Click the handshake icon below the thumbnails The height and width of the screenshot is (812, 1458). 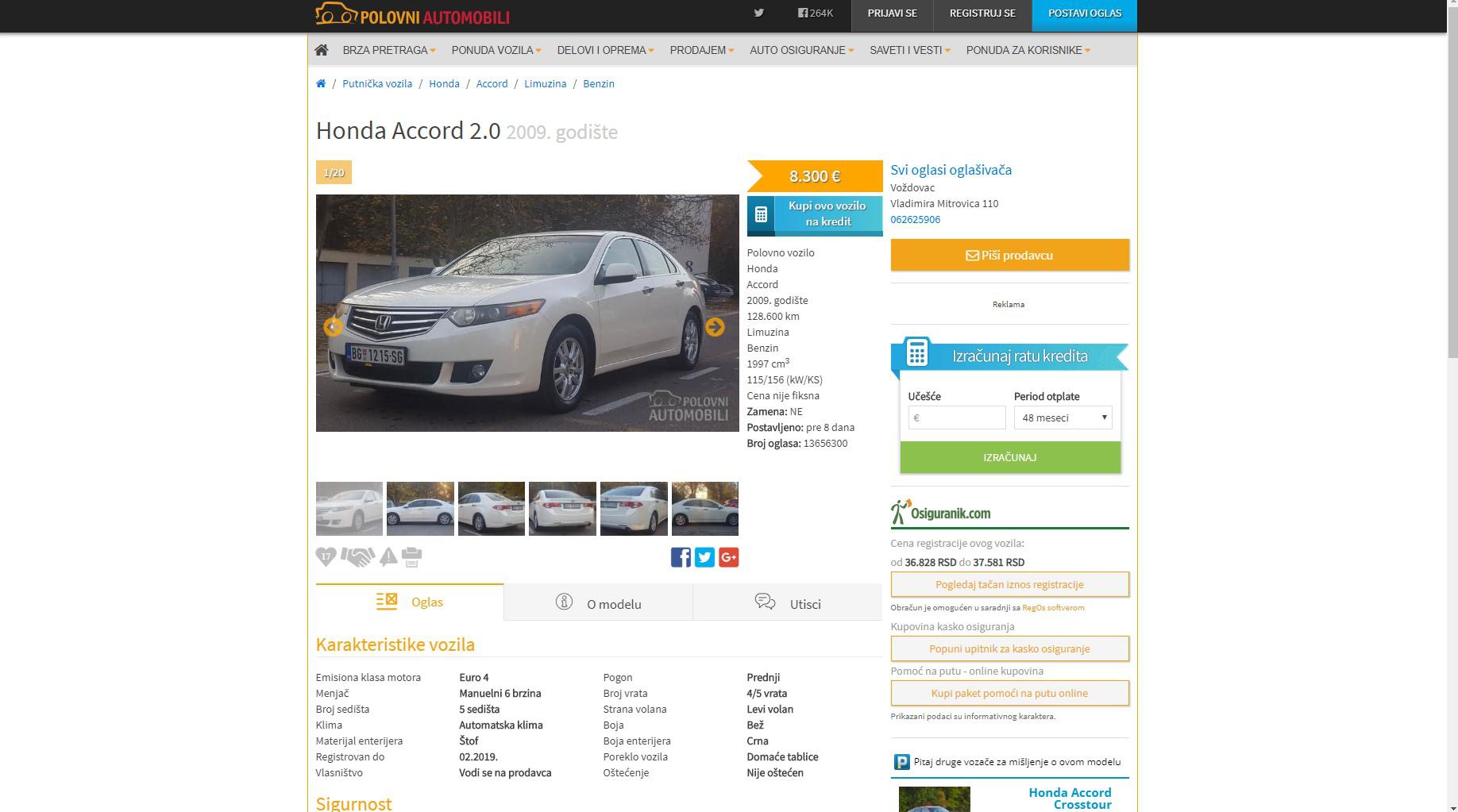pos(357,557)
